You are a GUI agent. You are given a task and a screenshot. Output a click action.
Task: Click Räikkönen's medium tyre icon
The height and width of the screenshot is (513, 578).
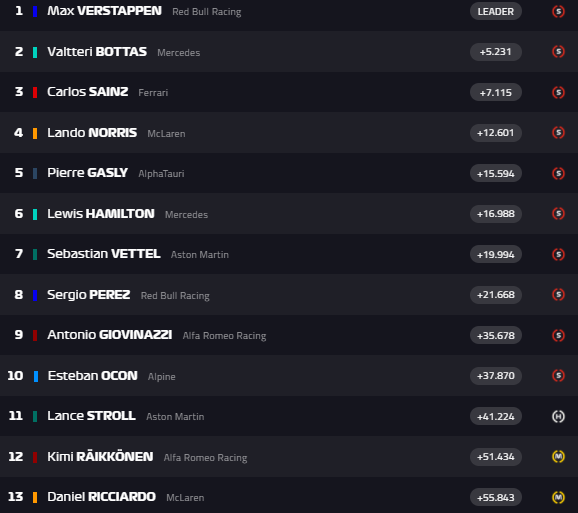pyautogui.click(x=558, y=457)
